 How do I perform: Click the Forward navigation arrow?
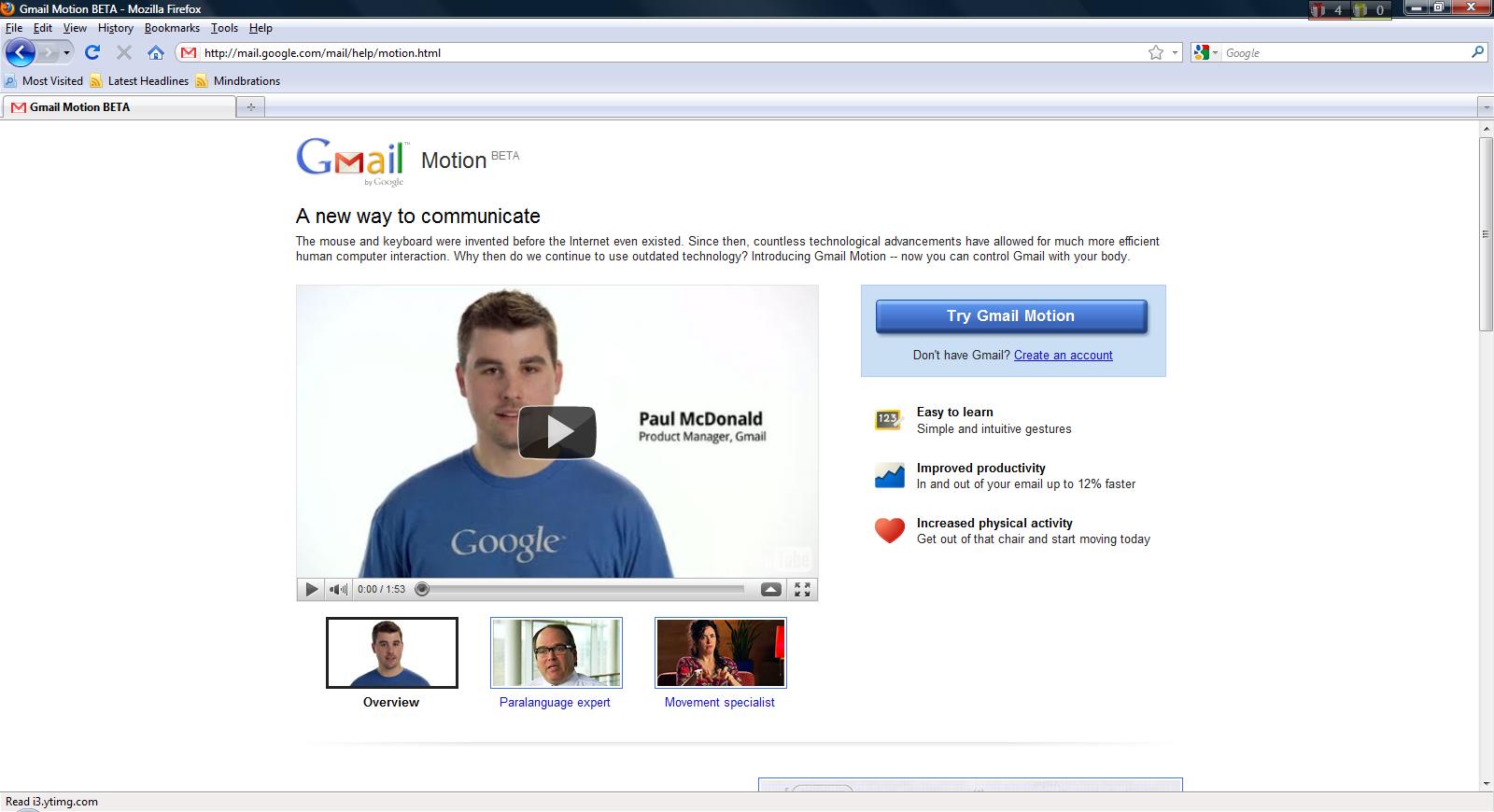coord(49,52)
